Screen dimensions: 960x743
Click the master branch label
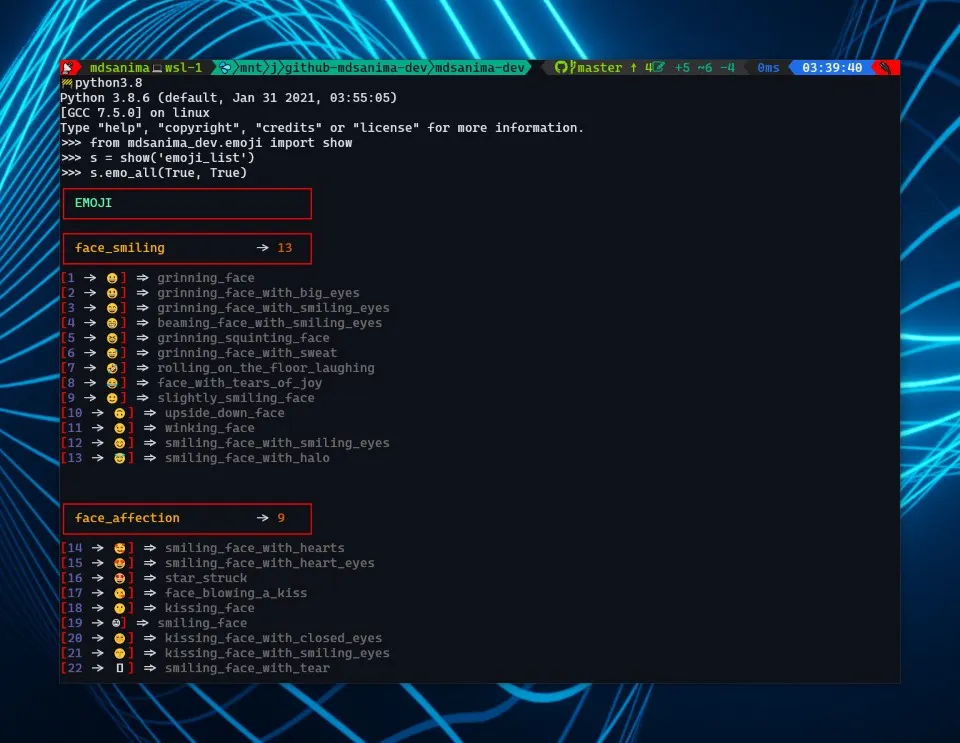click(599, 67)
